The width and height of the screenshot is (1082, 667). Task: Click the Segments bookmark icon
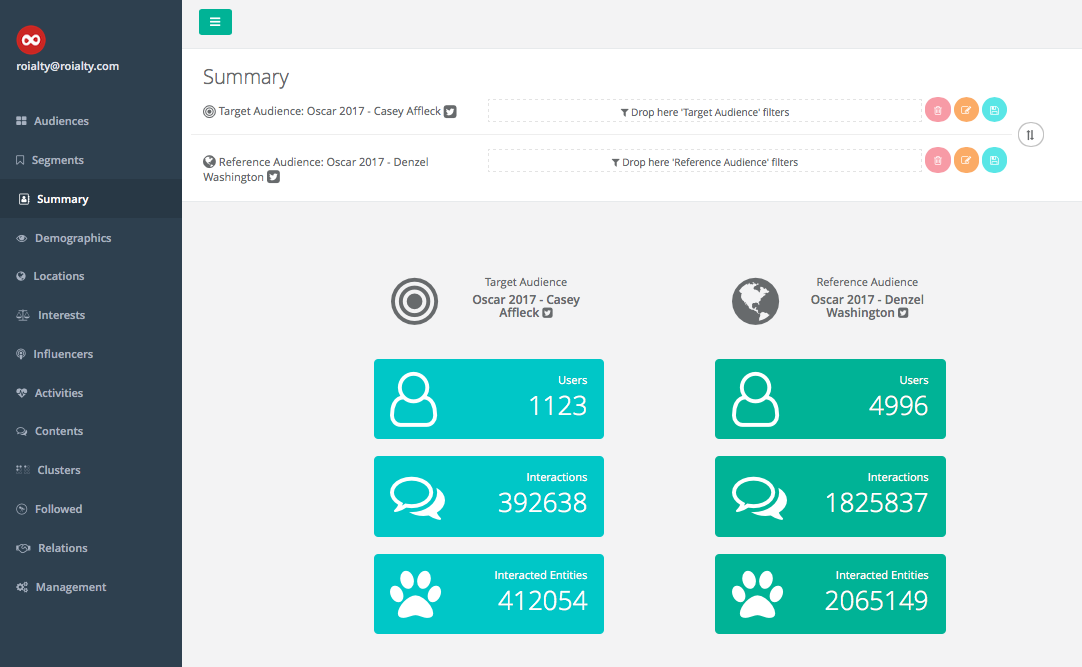click(x=20, y=160)
